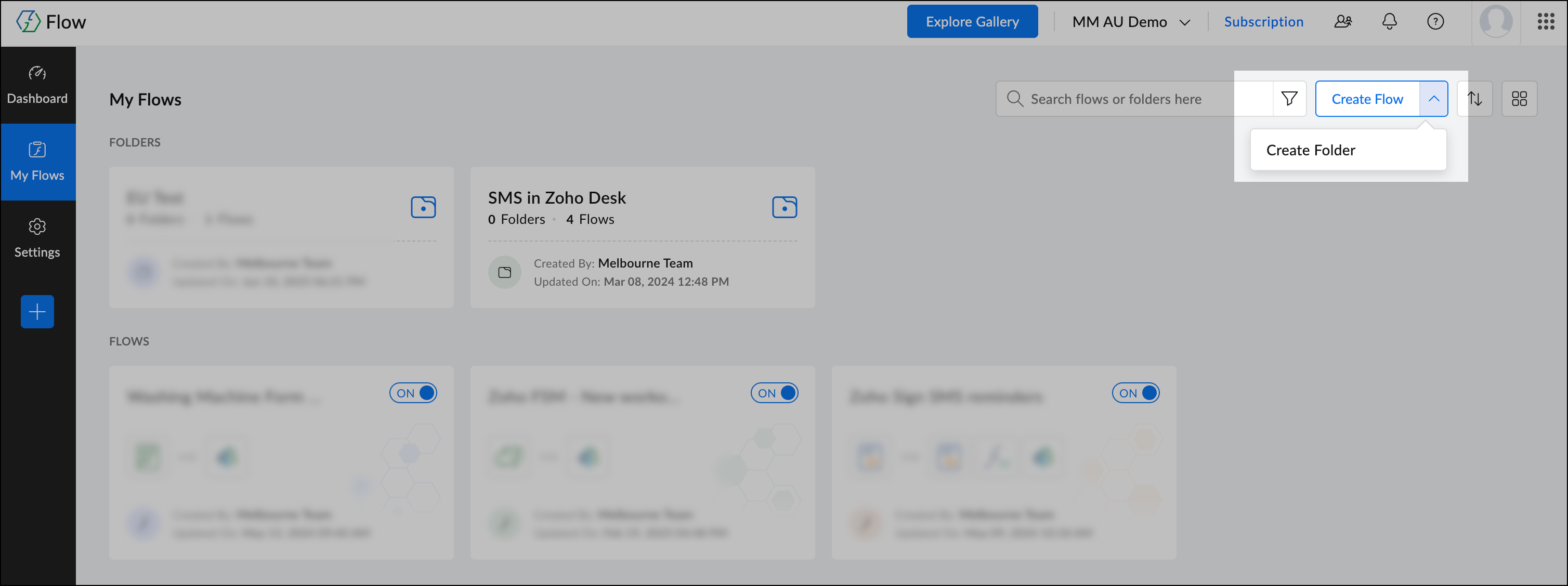Click folder icon on the first blurred folder card

click(x=423, y=207)
